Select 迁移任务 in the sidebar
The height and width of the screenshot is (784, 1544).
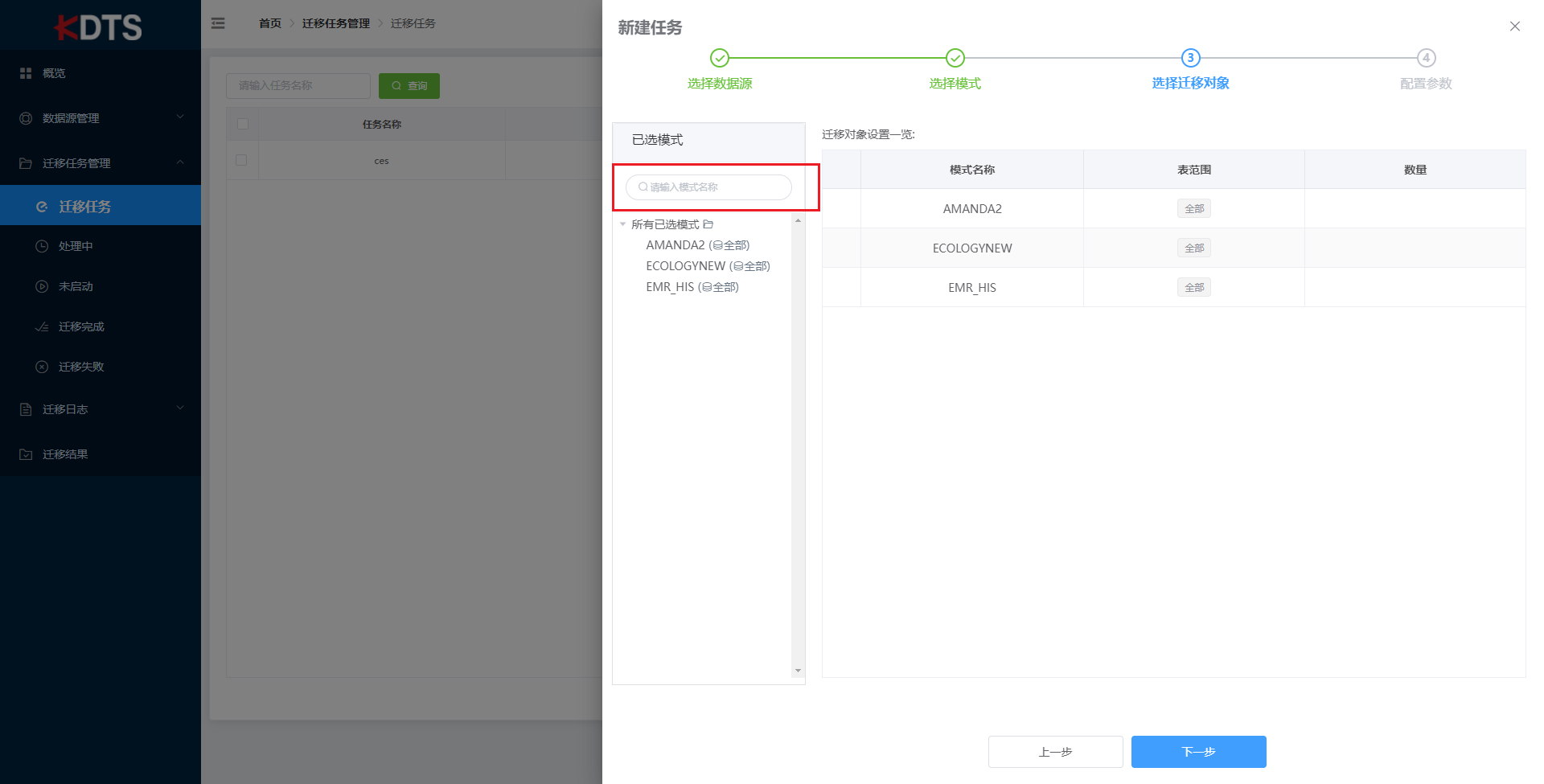[101, 205]
